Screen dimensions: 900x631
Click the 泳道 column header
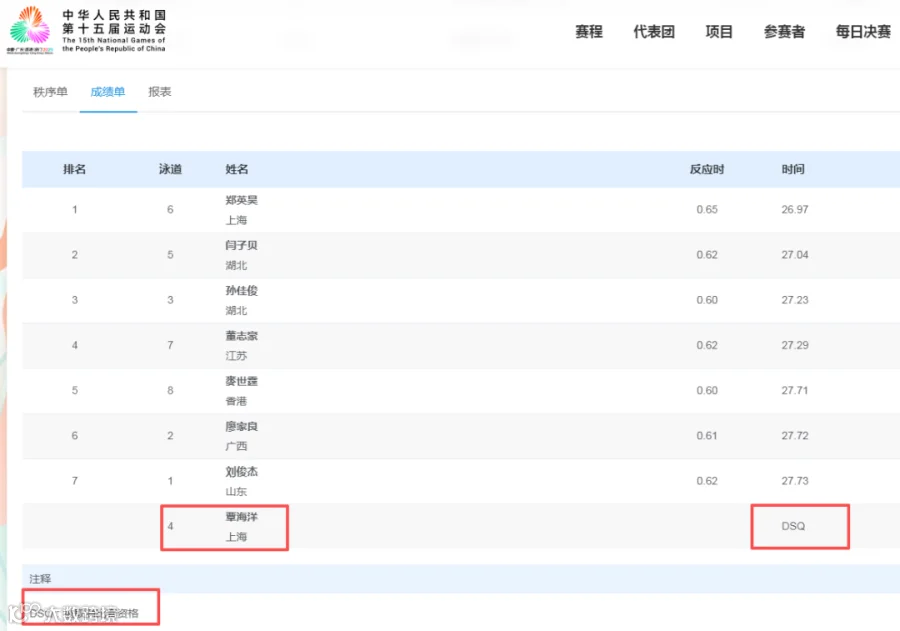(170, 169)
